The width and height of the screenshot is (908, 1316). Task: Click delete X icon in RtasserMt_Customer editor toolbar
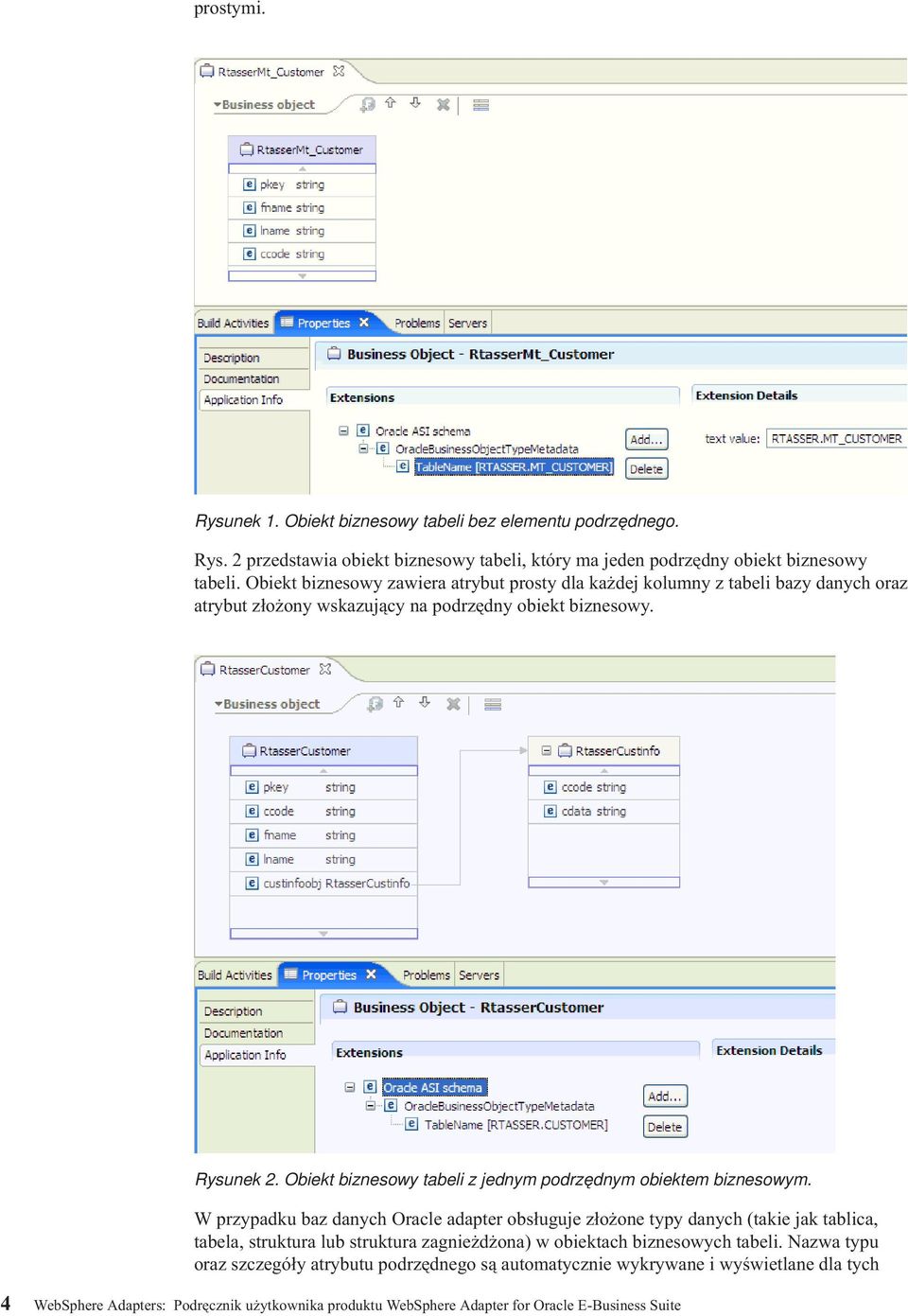click(443, 104)
